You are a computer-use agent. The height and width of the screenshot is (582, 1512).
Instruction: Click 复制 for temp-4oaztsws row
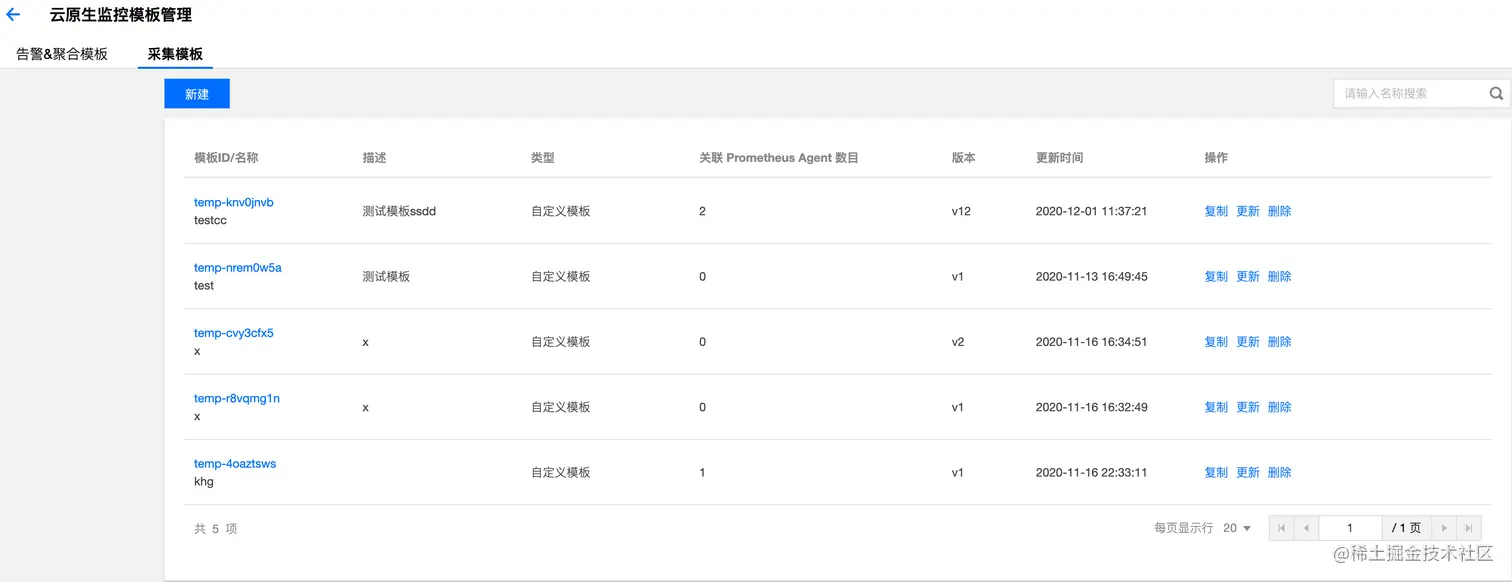point(1216,472)
